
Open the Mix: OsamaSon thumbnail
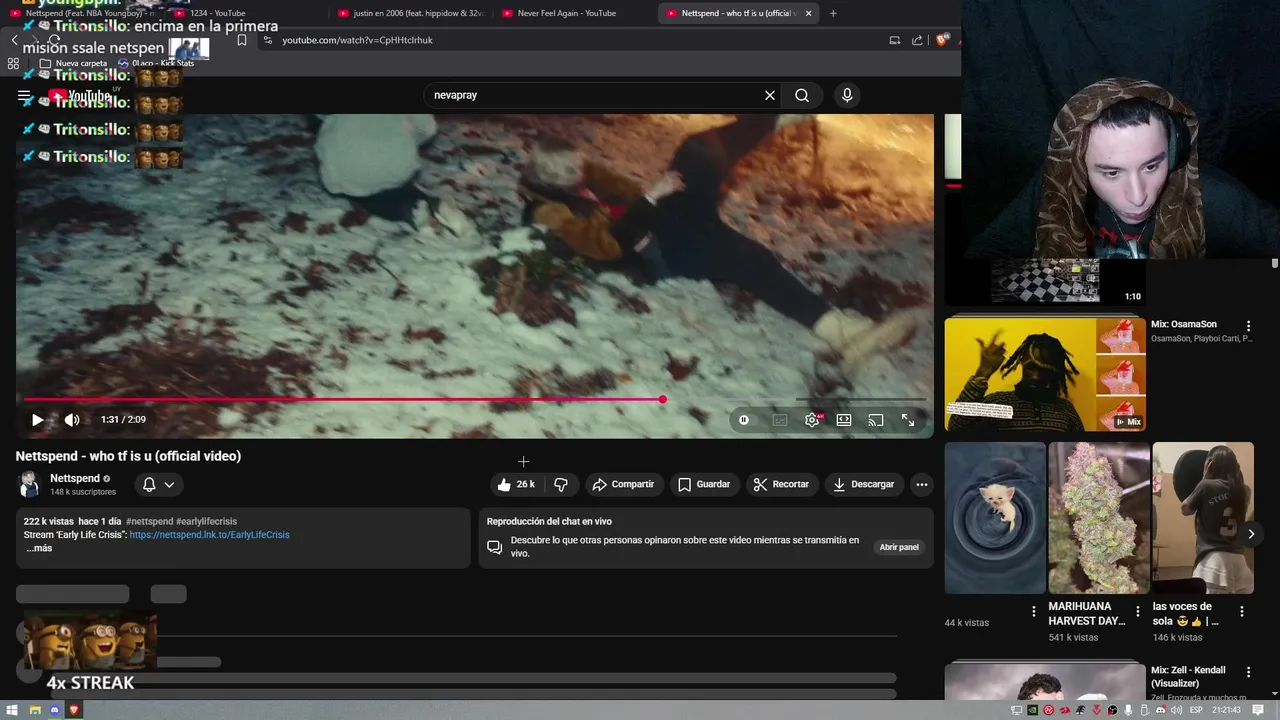[1045, 374]
